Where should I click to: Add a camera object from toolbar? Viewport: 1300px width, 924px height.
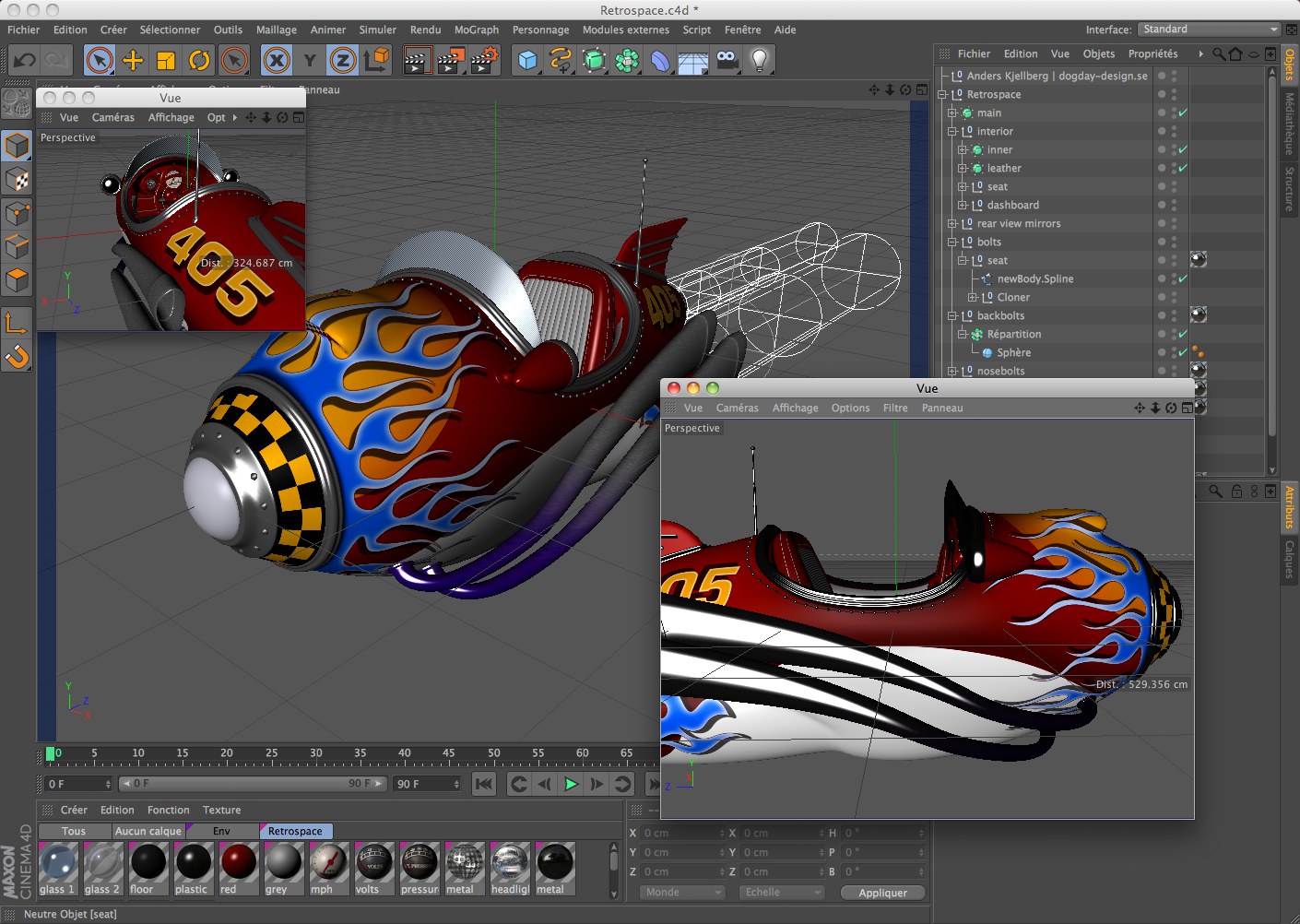tap(727, 61)
